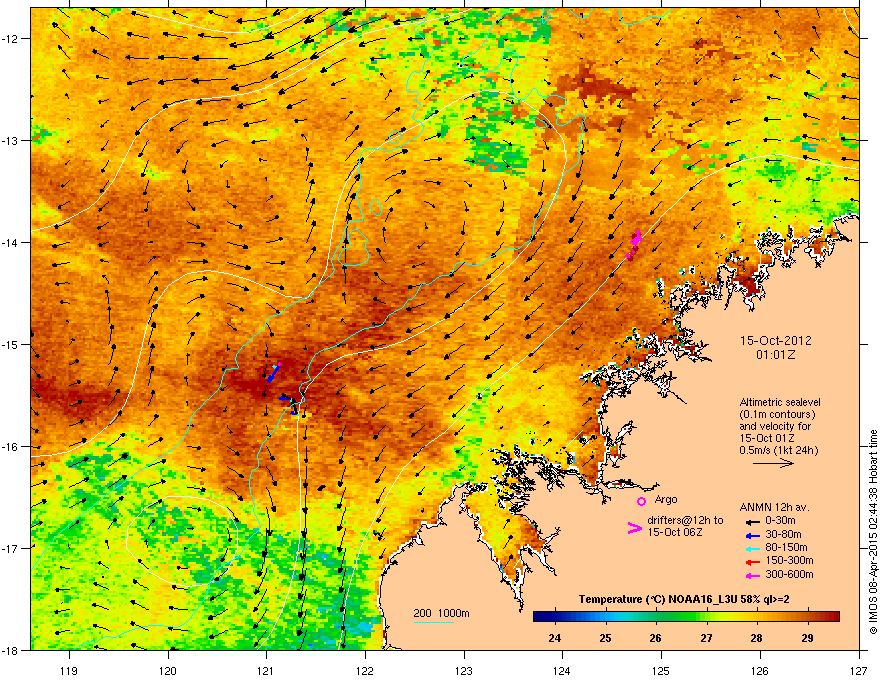Click the 123 longitude axis label
The height and width of the screenshot is (680, 880).
pyautogui.click(x=464, y=670)
